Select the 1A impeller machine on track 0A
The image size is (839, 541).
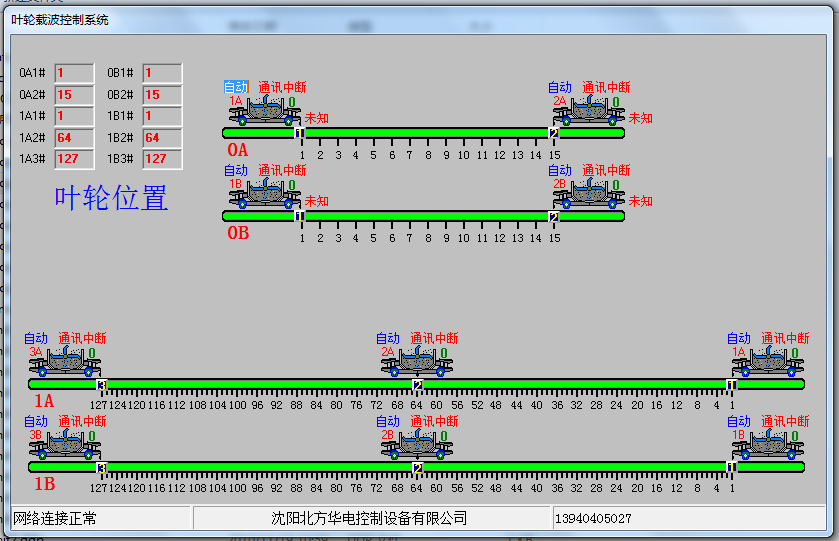pyautogui.click(x=264, y=111)
